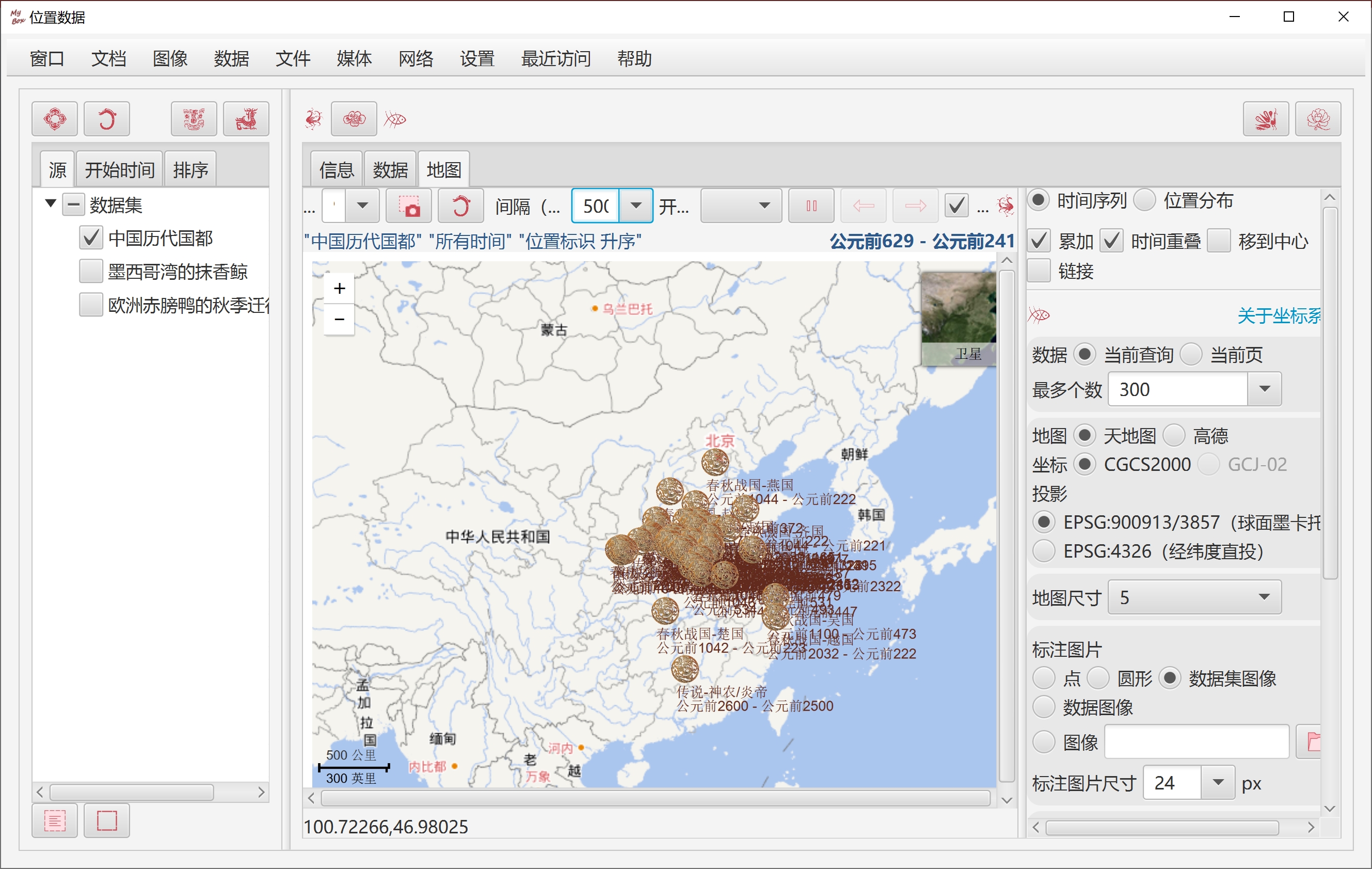The image size is (1372, 869).
Task: Enable the 墨西哥湾的抹香鲸 dataset checkbox
Action: tap(91, 271)
